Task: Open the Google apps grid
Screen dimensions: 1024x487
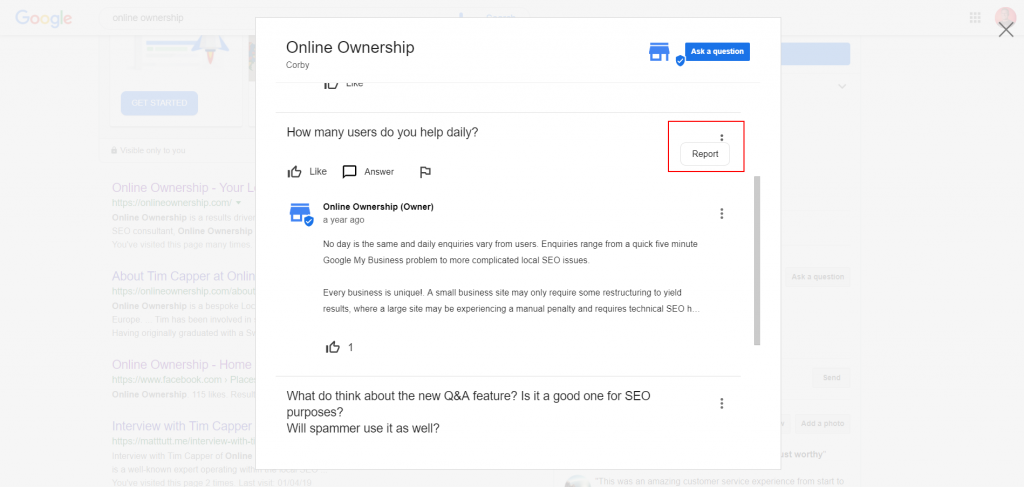Action: [x=975, y=18]
